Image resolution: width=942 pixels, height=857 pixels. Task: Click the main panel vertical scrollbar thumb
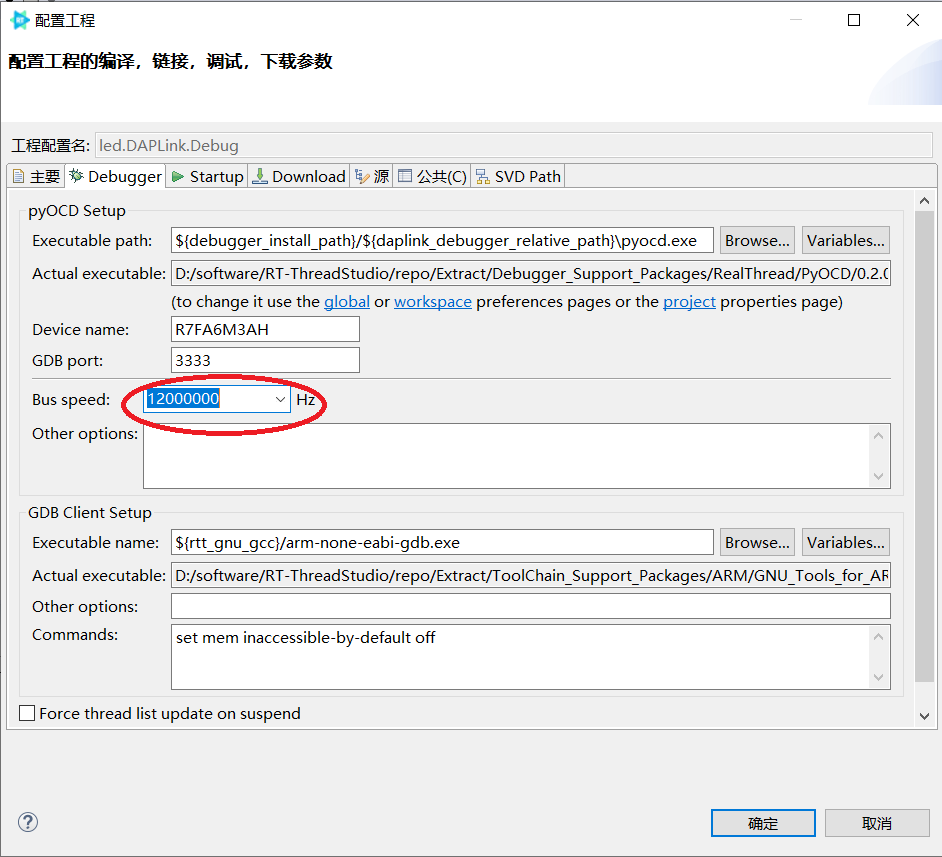924,446
